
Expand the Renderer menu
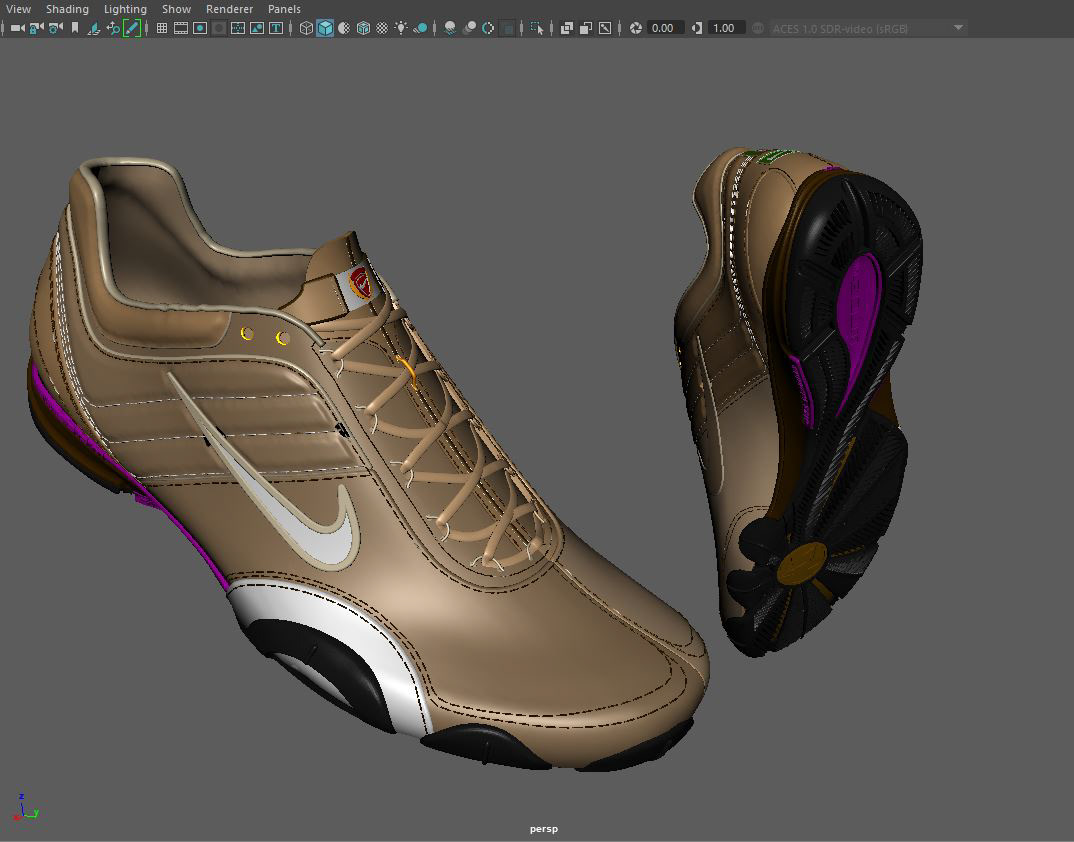click(229, 9)
